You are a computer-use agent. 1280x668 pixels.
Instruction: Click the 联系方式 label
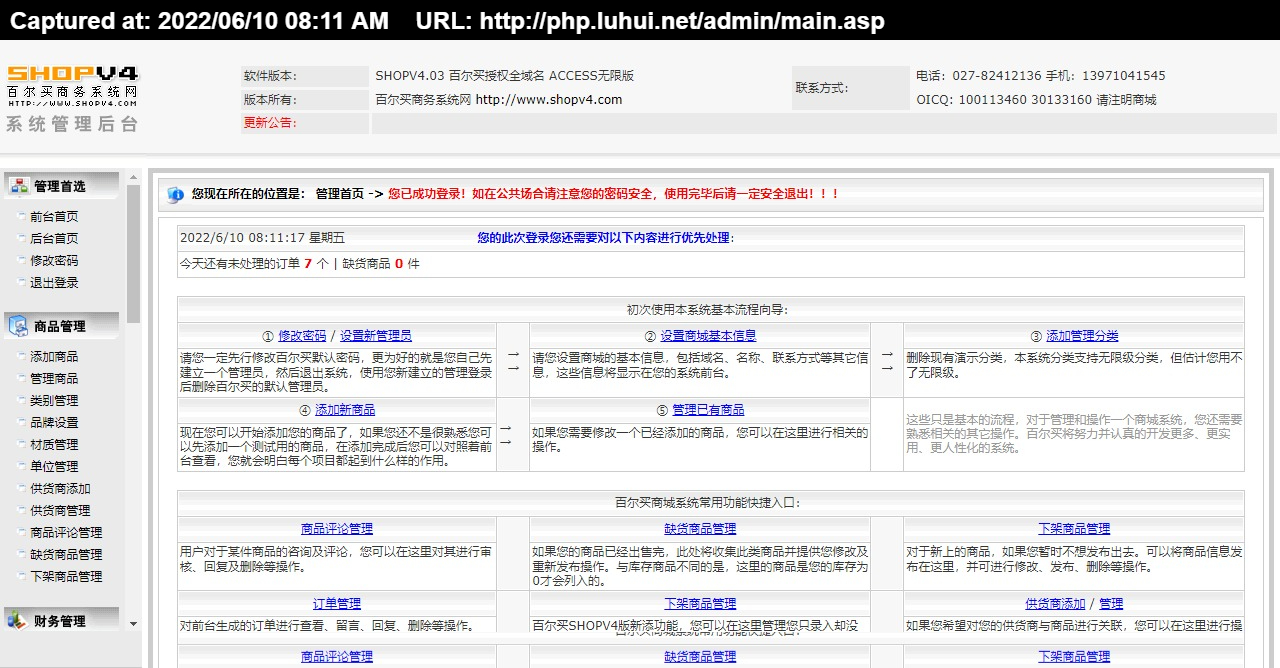pos(822,87)
